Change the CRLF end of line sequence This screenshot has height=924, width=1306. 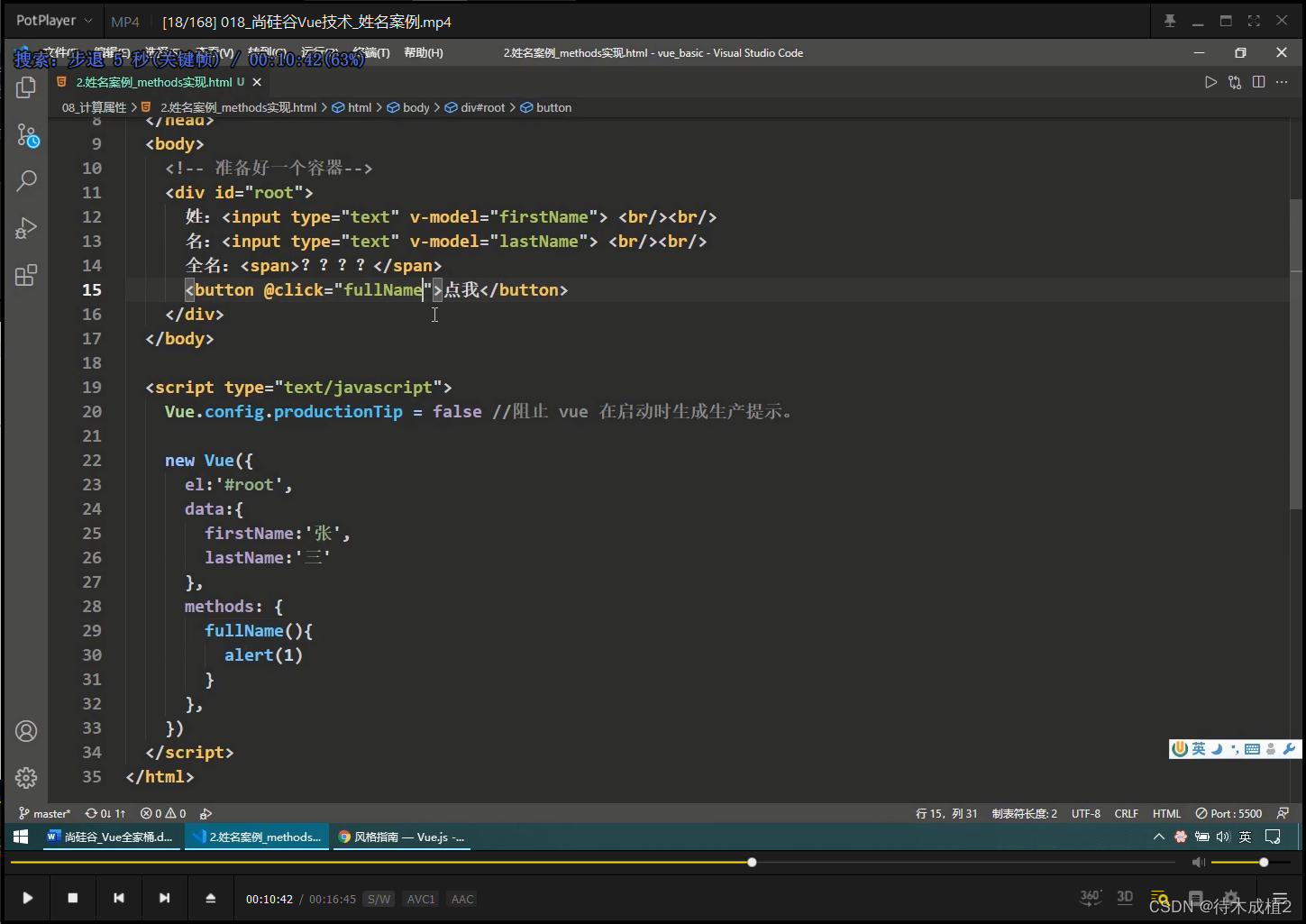(1127, 813)
